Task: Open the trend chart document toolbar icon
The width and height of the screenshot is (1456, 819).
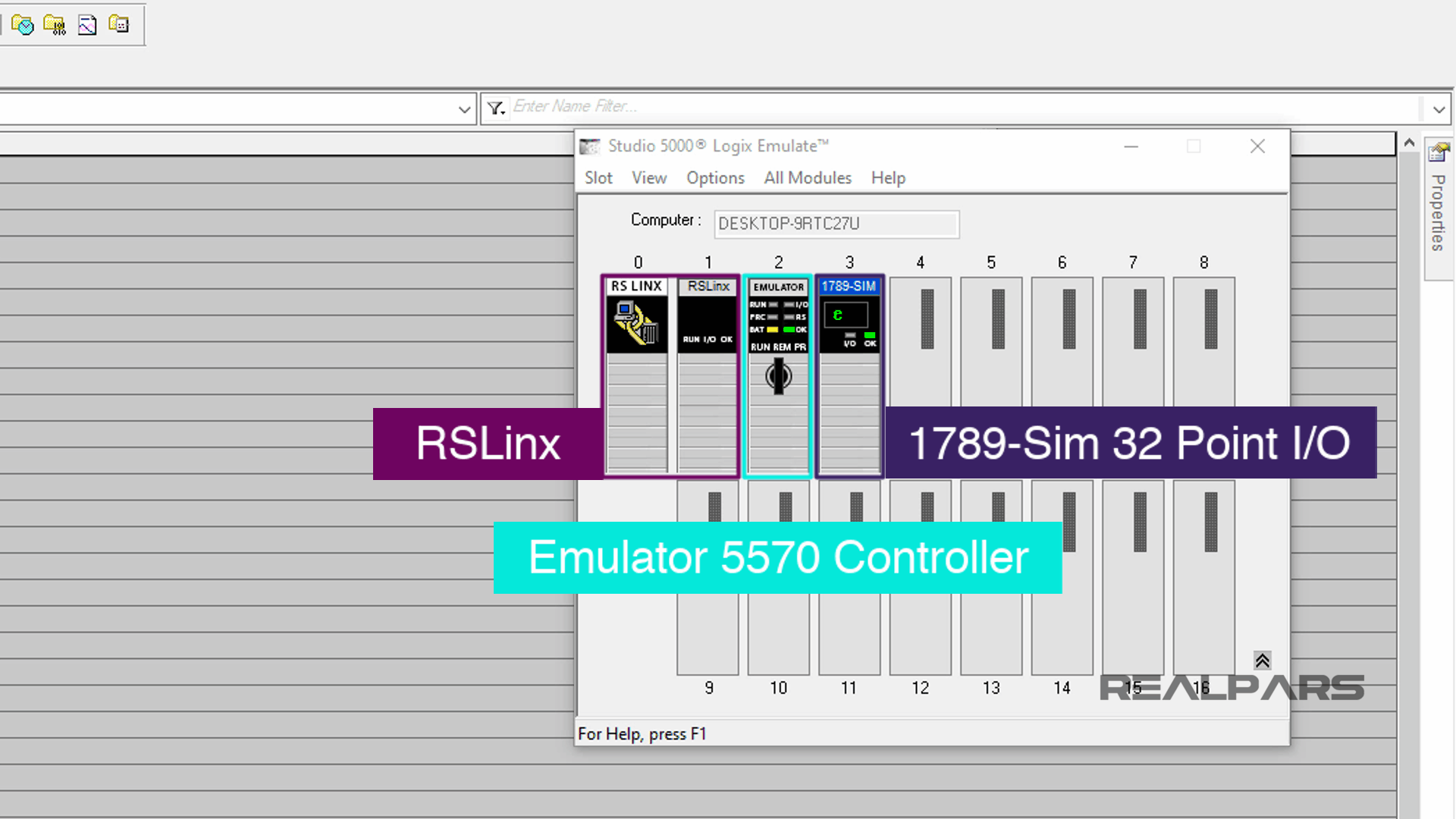Action: (x=87, y=25)
